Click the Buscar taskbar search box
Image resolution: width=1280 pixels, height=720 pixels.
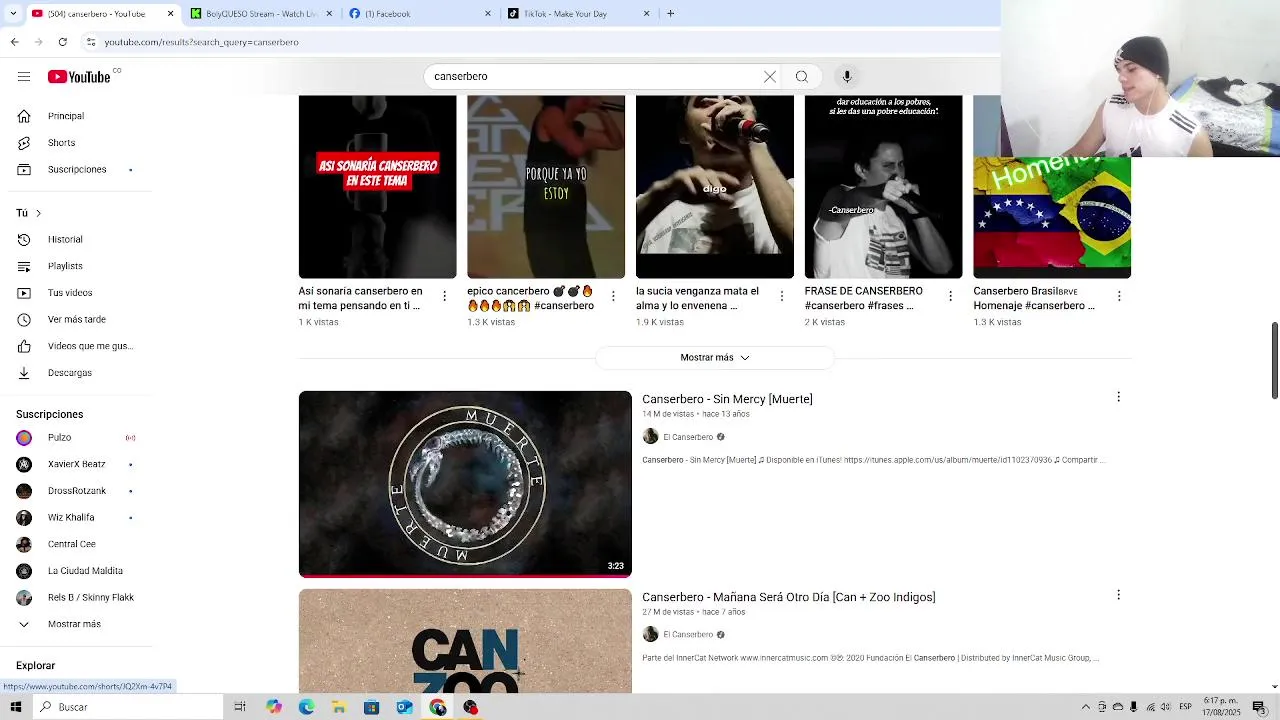[x=127, y=707]
